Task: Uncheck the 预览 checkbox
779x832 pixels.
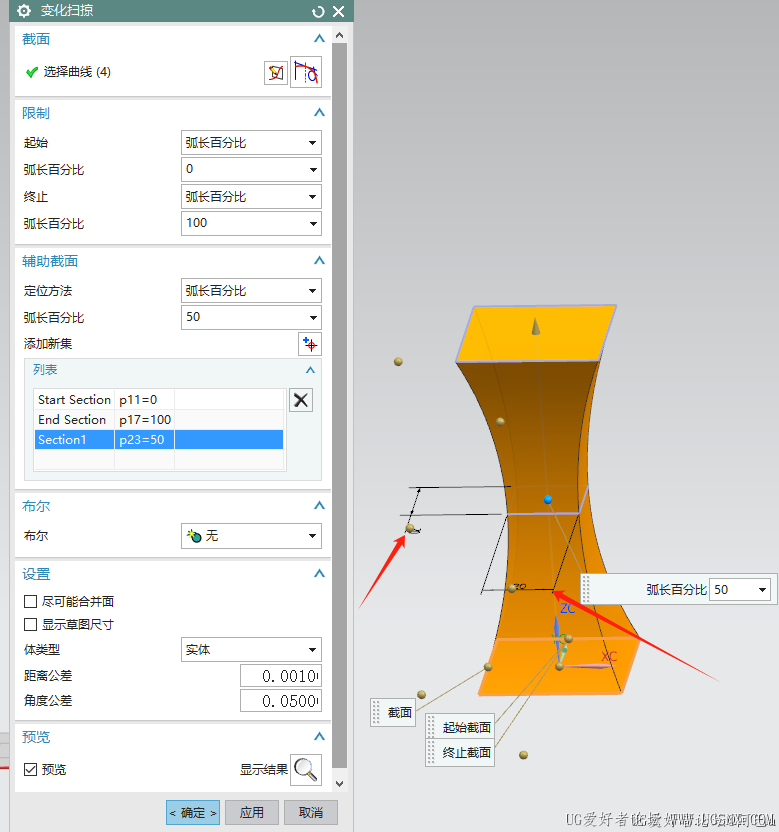Action: (x=31, y=769)
